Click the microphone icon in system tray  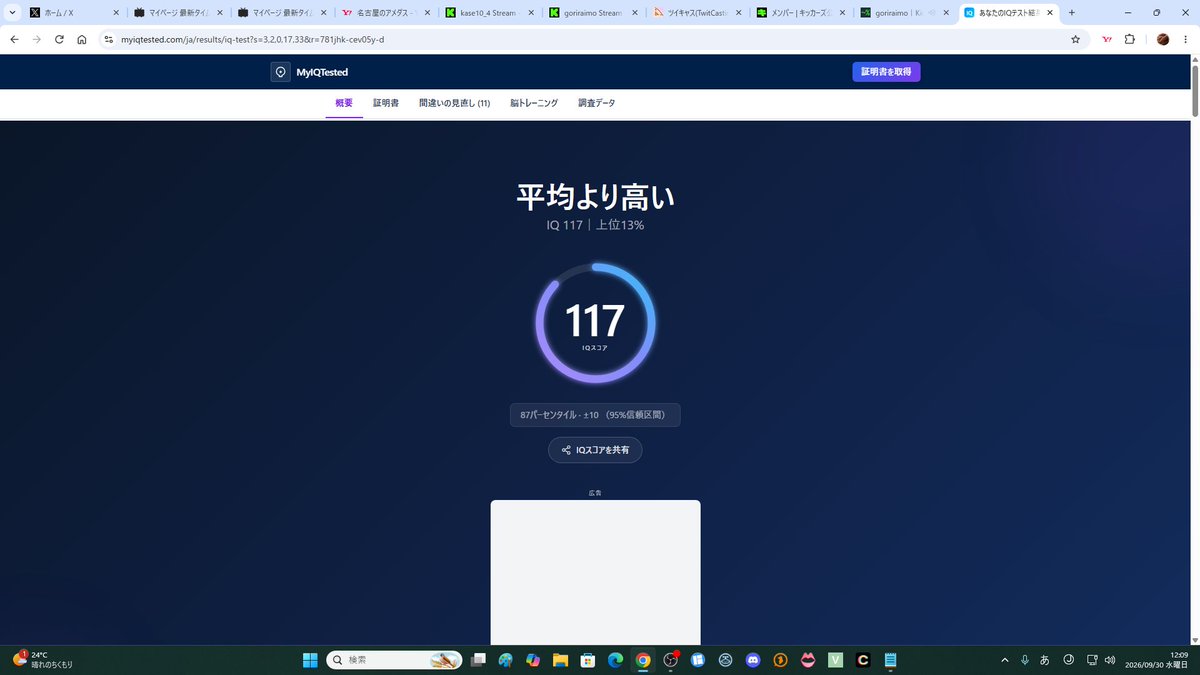click(x=1025, y=660)
